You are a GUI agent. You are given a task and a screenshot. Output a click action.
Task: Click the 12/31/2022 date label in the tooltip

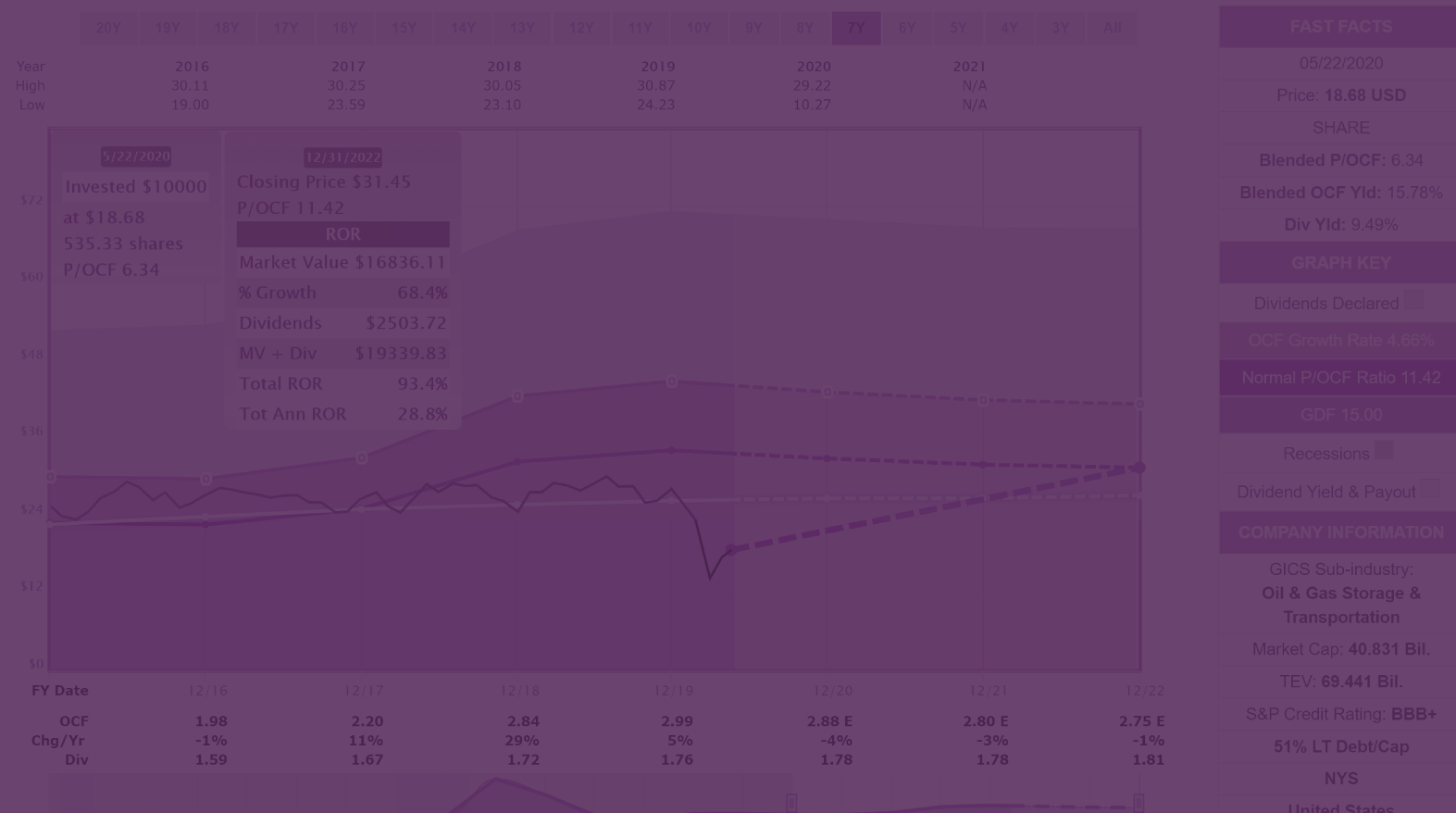(342, 157)
